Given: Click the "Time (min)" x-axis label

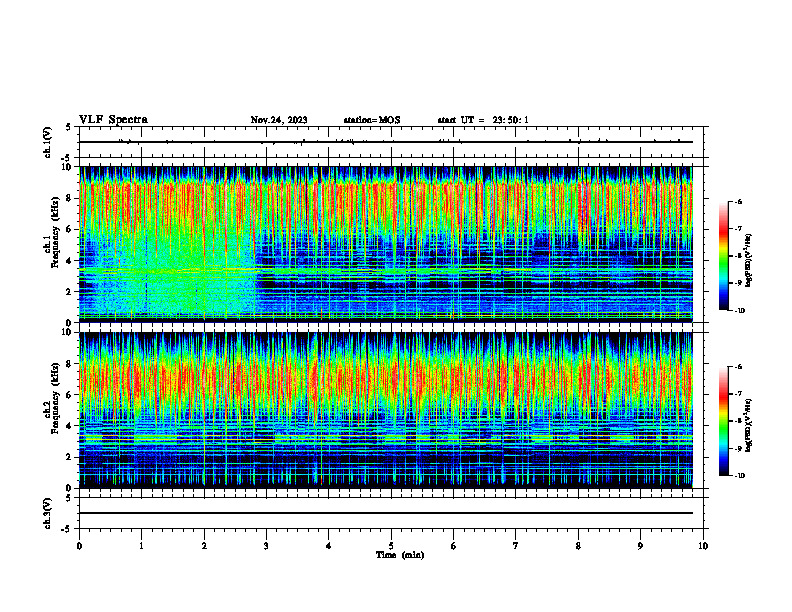Looking at the screenshot, I should coord(400,555).
